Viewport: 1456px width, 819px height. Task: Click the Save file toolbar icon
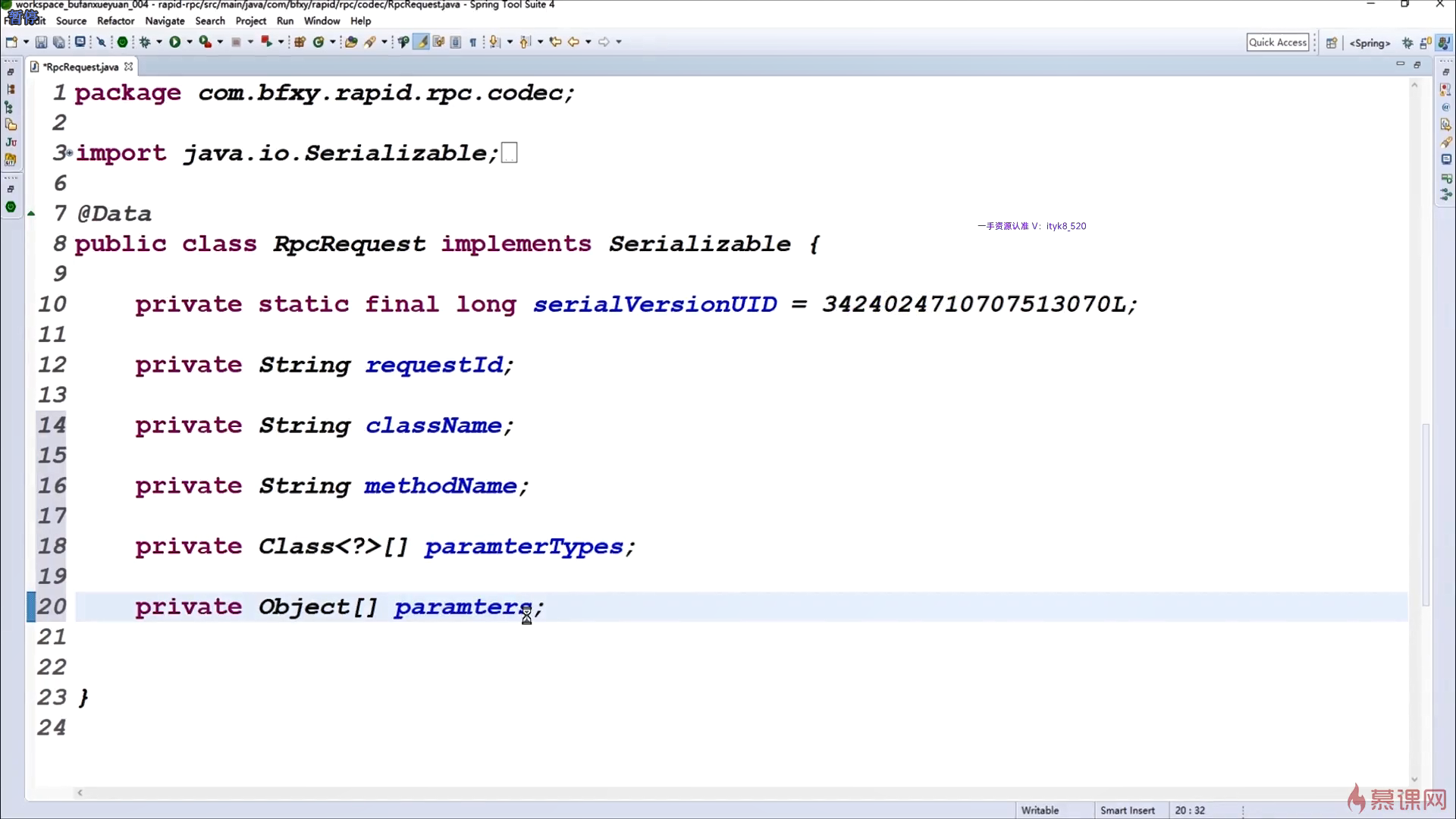point(41,42)
